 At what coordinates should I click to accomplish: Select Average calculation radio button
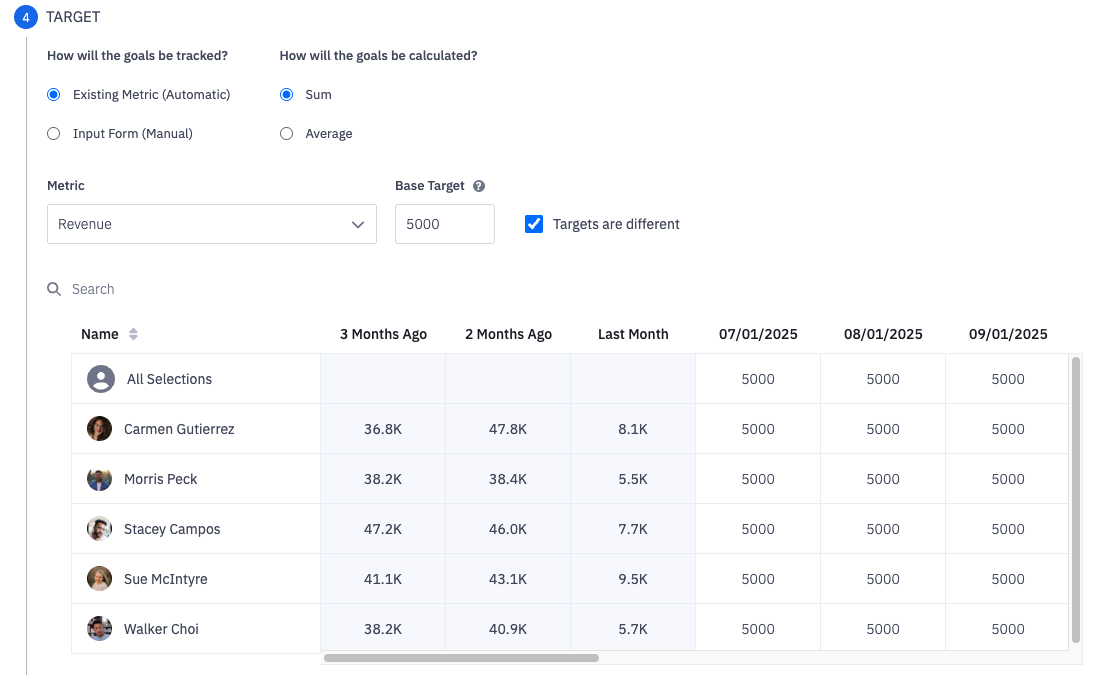pyautogui.click(x=287, y=134)
